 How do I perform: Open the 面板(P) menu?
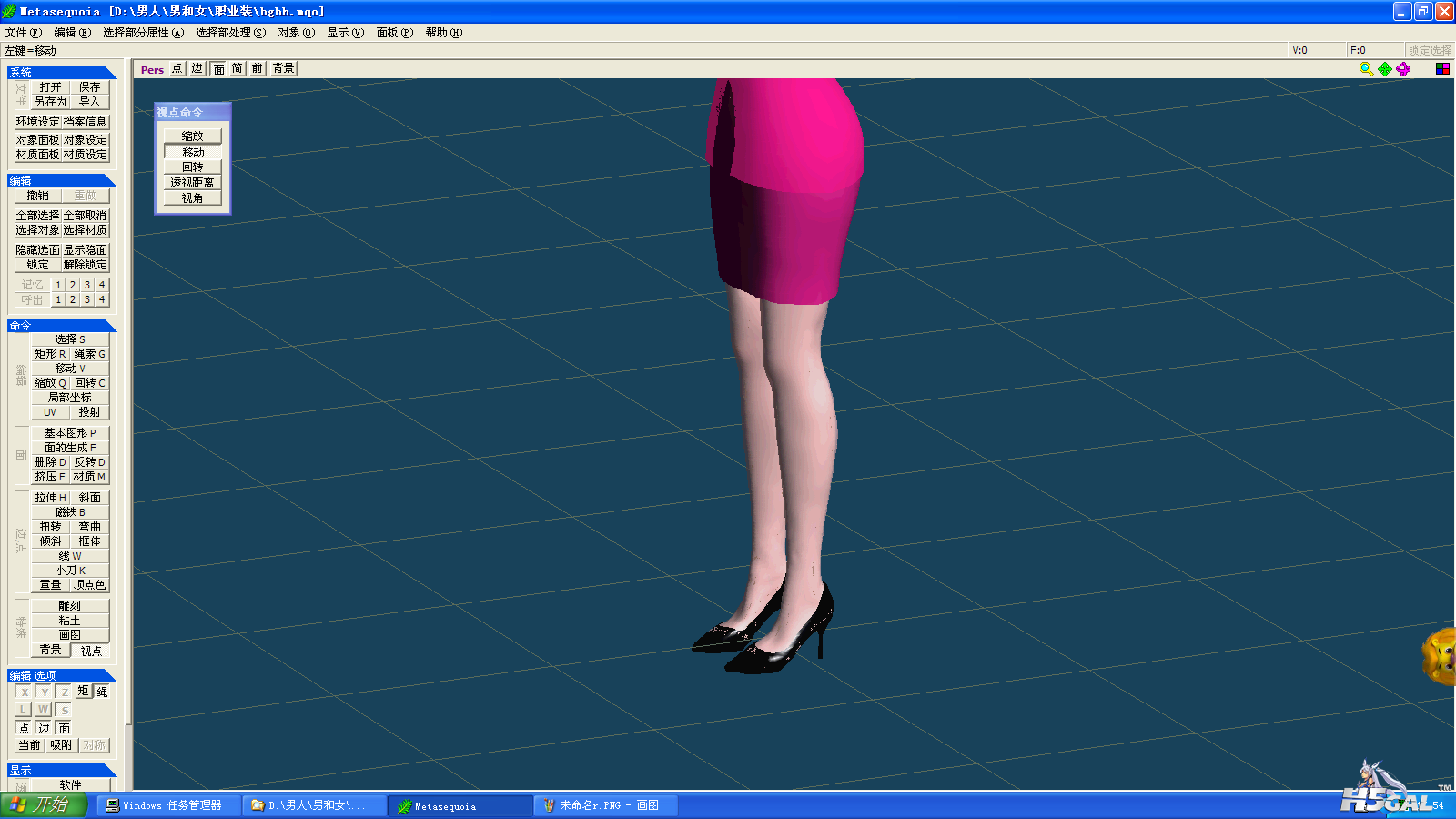(x=395, y=33)
